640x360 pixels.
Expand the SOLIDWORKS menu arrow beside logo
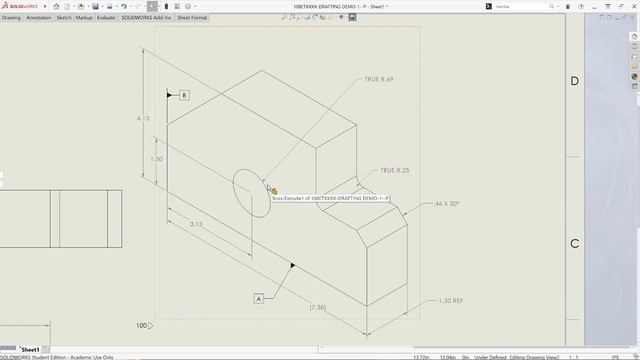(x=45, y=7)
